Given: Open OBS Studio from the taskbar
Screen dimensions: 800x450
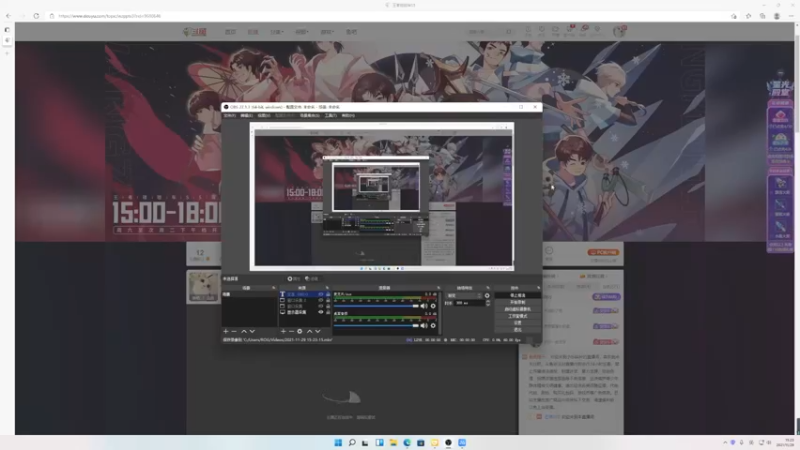Looking at the screenshot, I should tap(448, 442).
